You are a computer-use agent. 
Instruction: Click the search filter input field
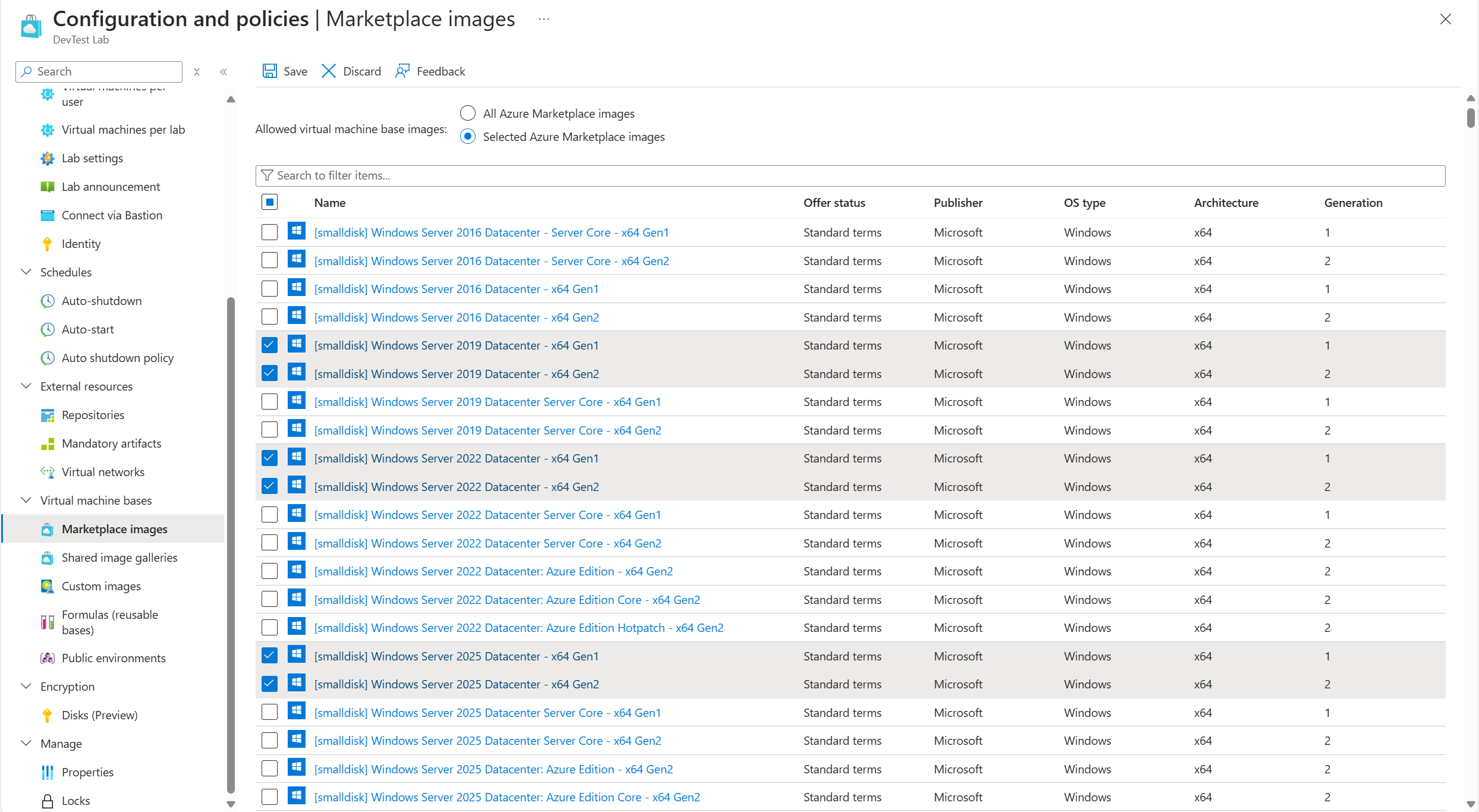(850, 174)
